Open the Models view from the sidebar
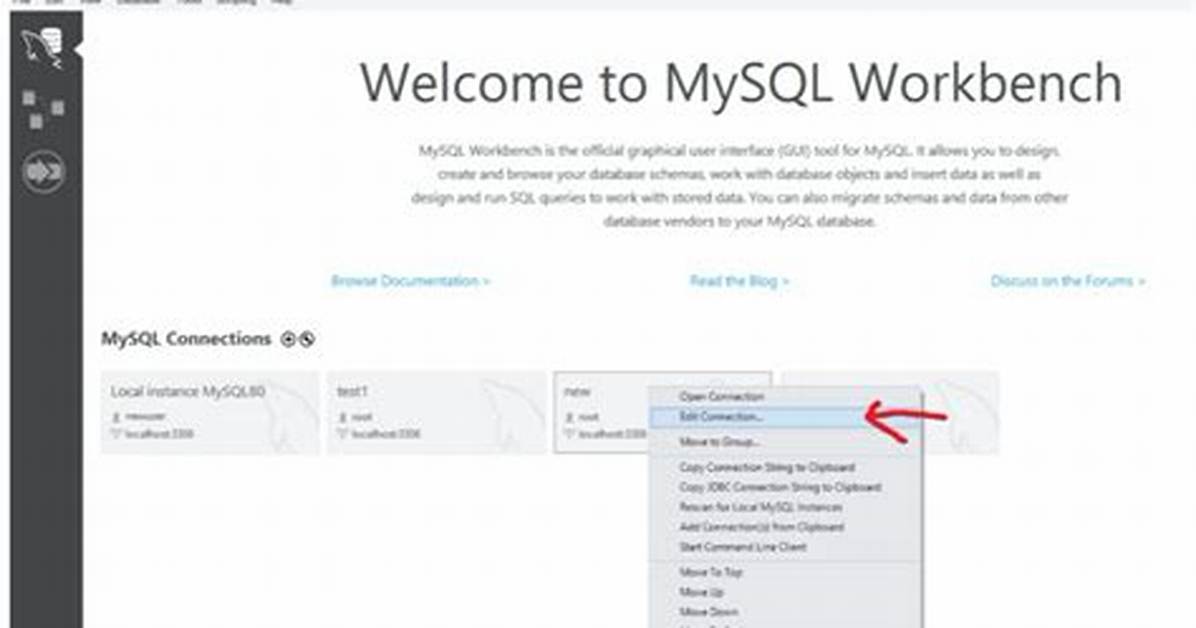 42,109
